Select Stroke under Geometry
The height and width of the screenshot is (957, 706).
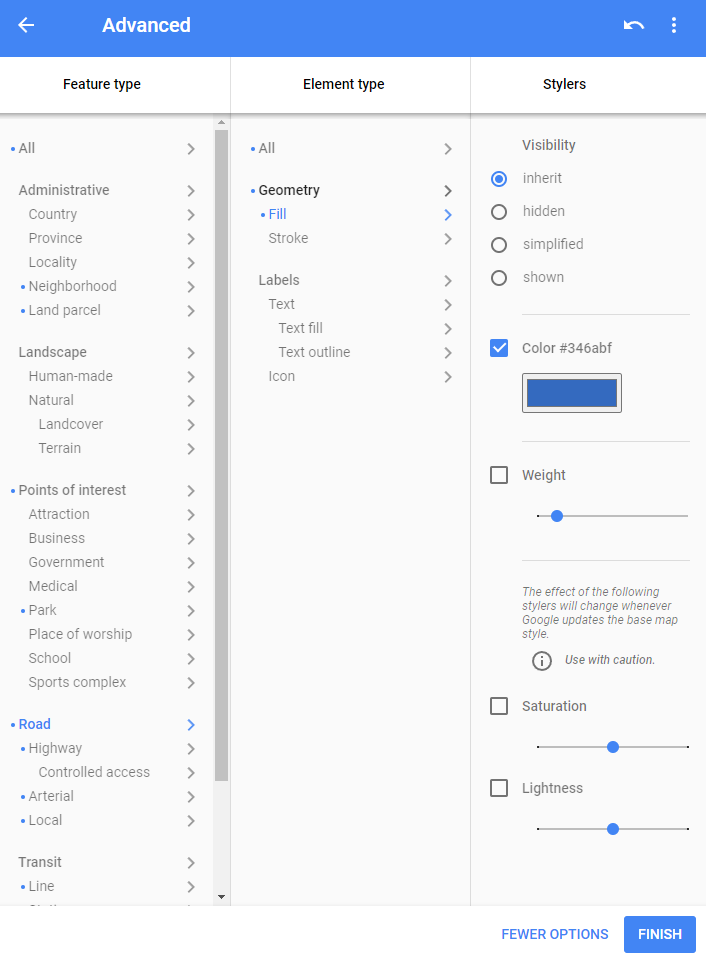288,238
